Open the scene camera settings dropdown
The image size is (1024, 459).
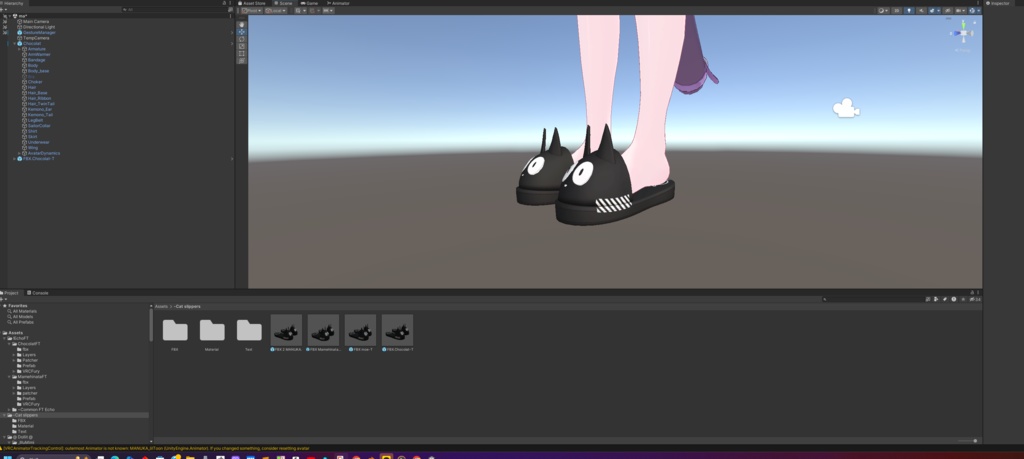pos(960,10)
